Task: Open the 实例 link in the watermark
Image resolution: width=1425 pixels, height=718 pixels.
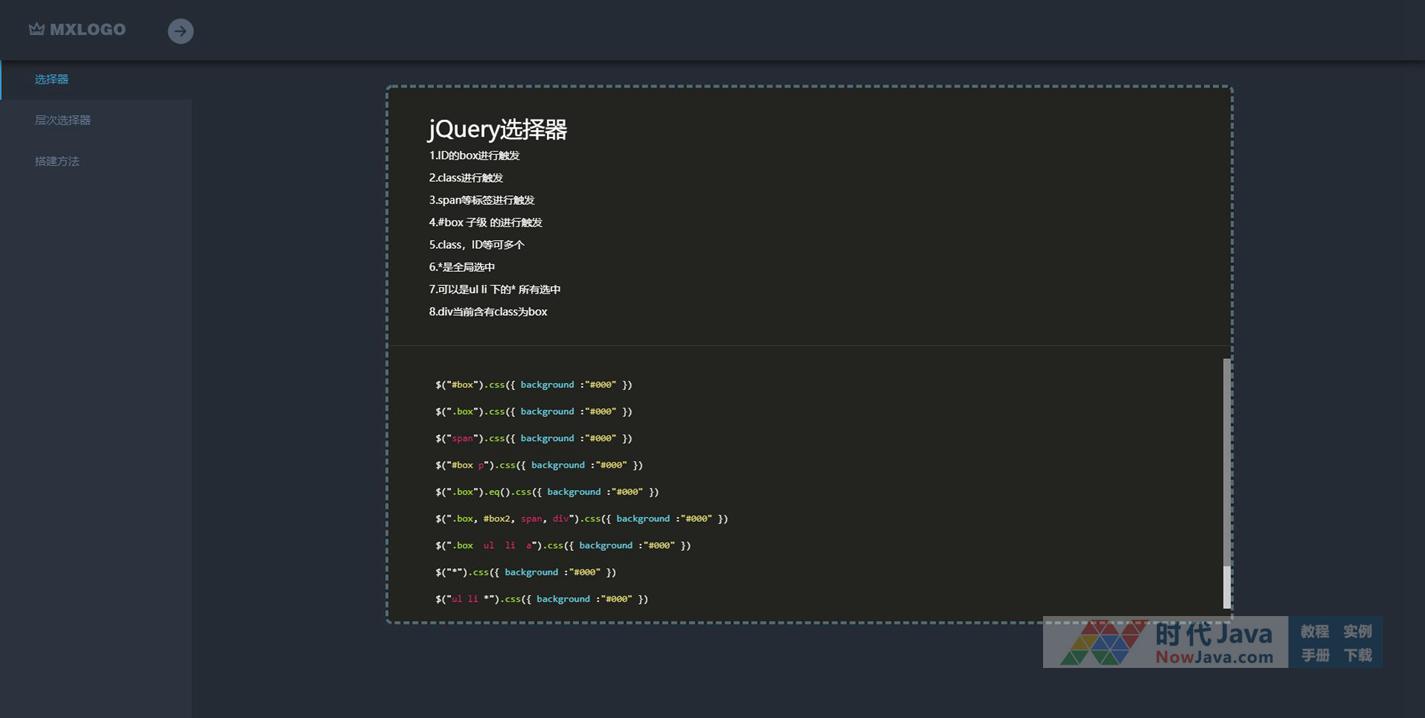Action: click(x=1357, y=631)
